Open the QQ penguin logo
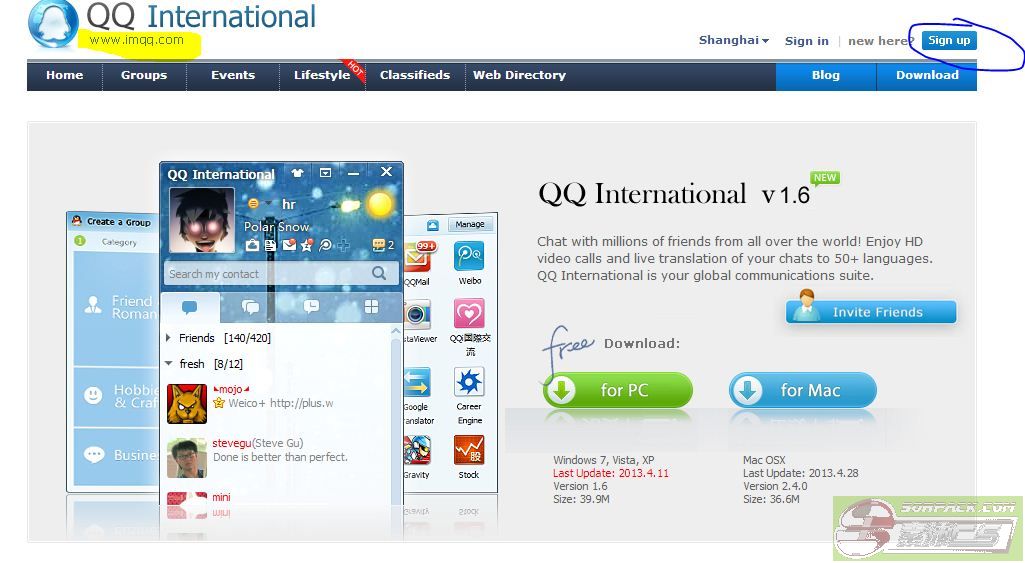 click(51, 24)
